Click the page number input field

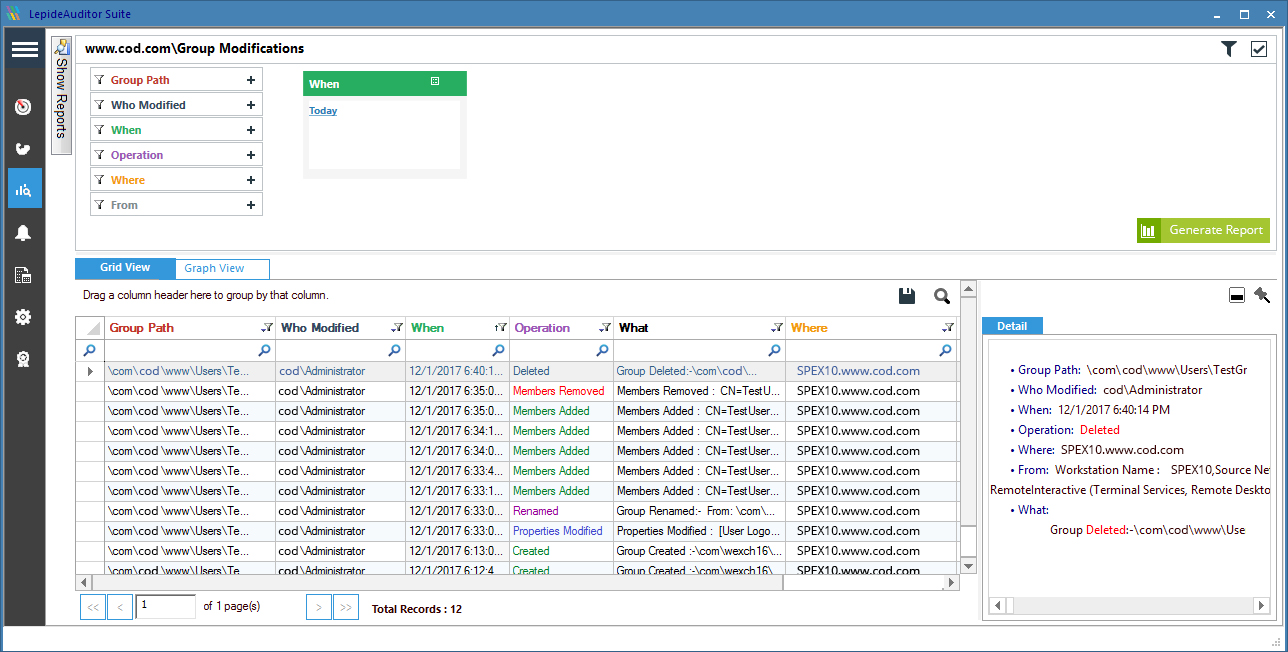165,606
